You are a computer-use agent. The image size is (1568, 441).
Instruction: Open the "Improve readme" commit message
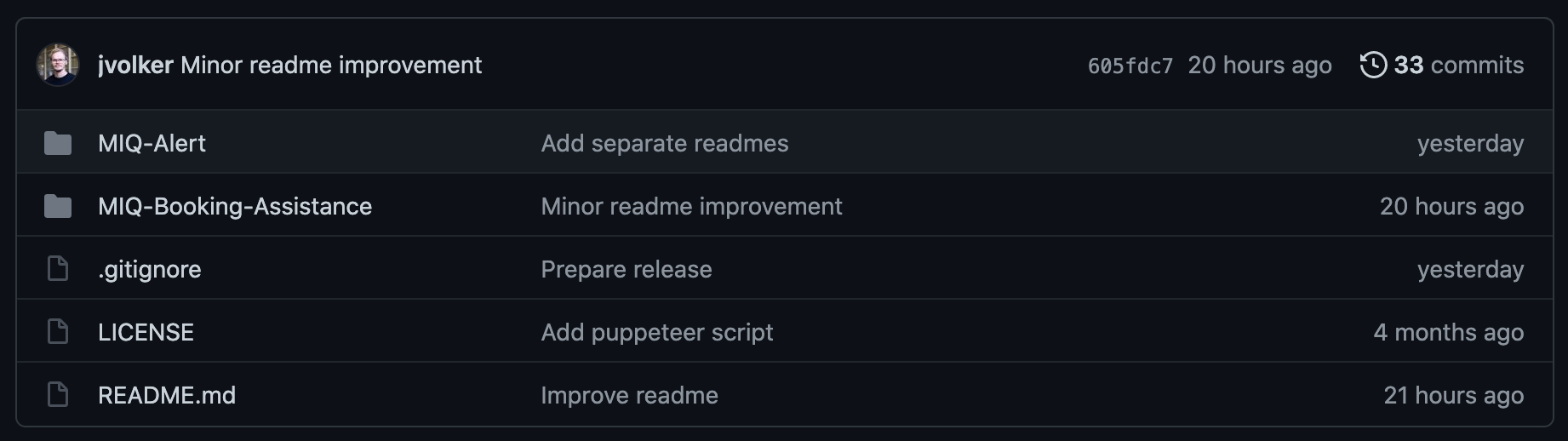pos(630,395)
